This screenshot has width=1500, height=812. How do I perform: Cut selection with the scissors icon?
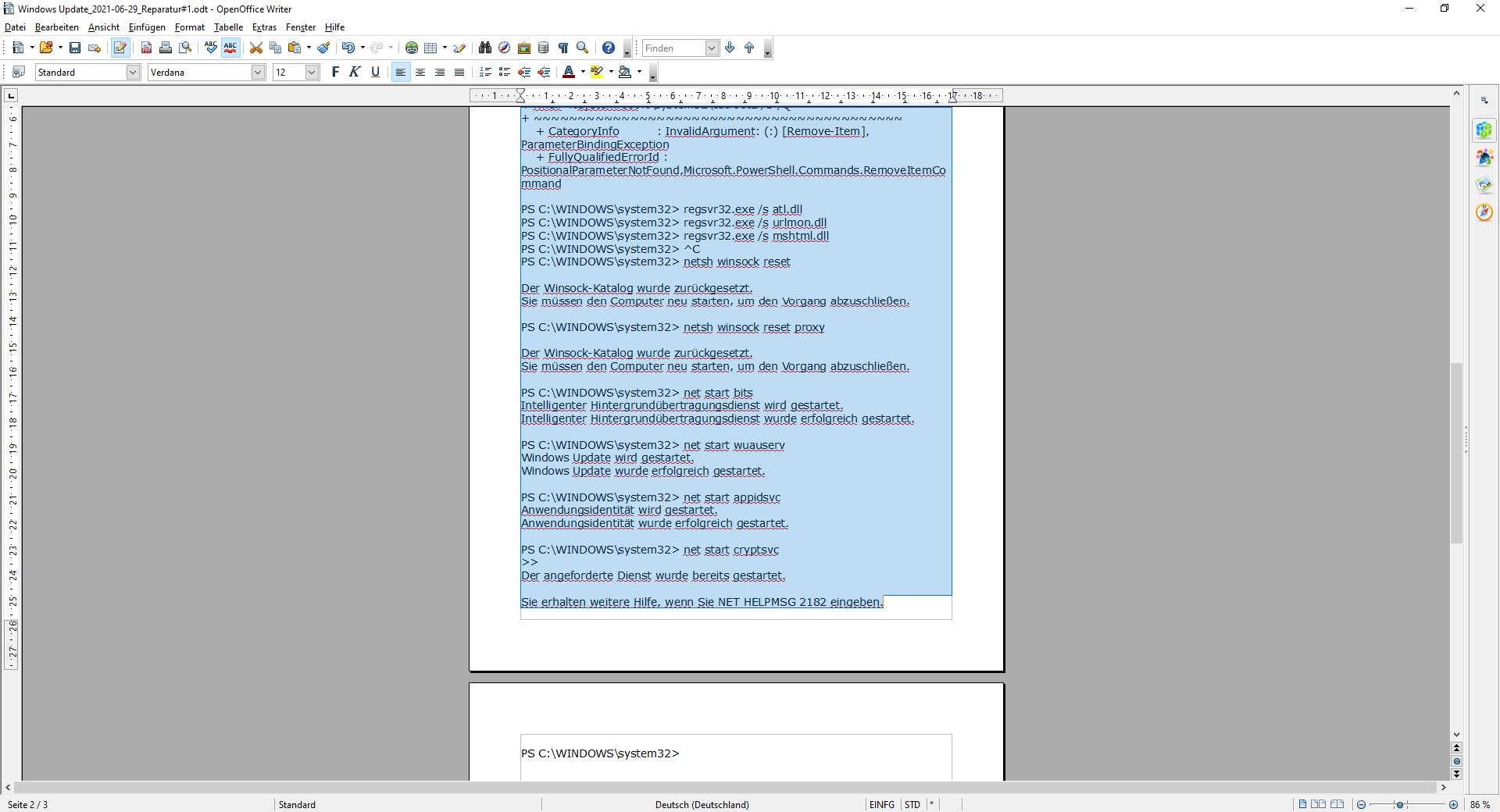(x=255, y=48)
